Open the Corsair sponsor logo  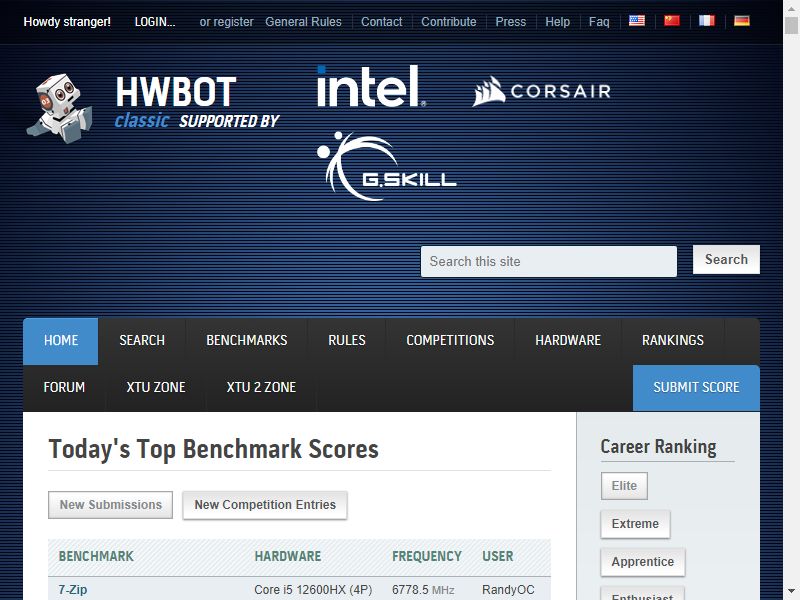(541, 91)
